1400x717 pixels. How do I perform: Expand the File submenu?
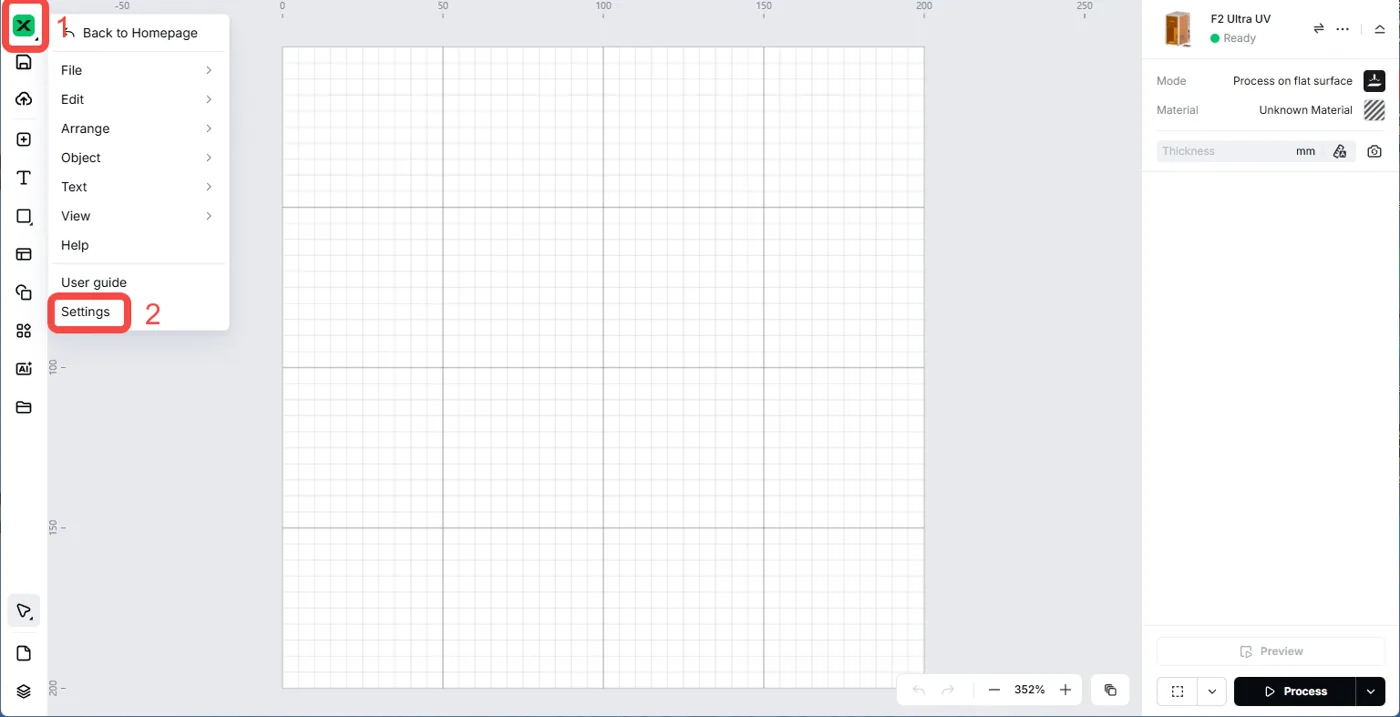138,70
